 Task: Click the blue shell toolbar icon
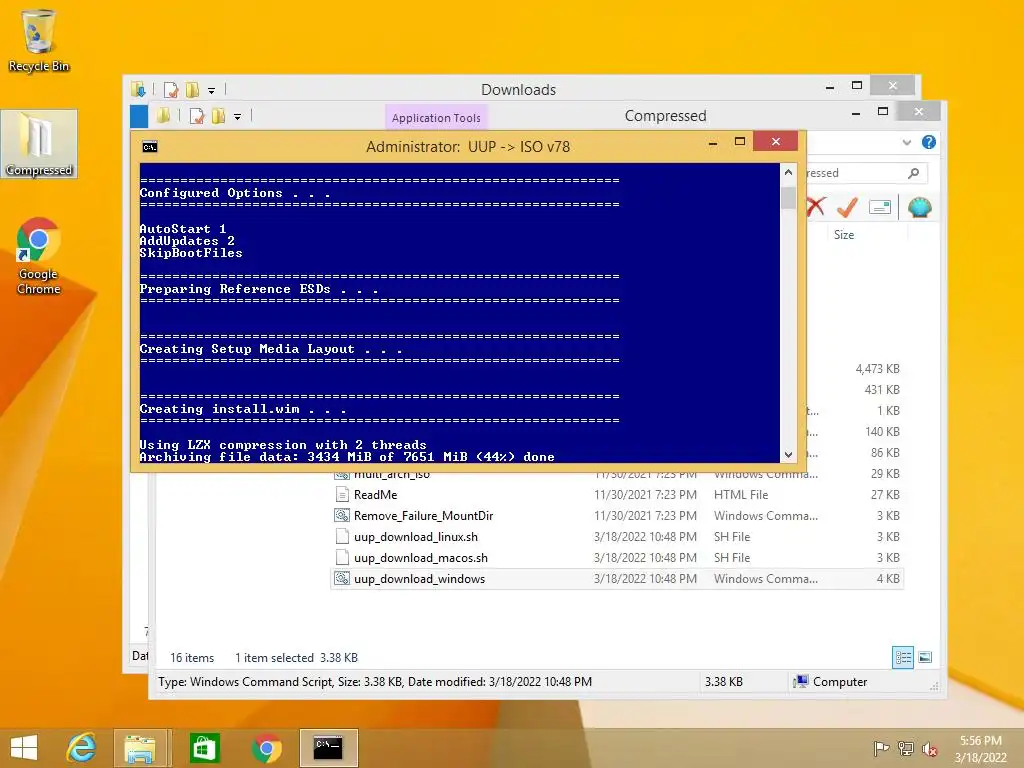click(920, 208)
